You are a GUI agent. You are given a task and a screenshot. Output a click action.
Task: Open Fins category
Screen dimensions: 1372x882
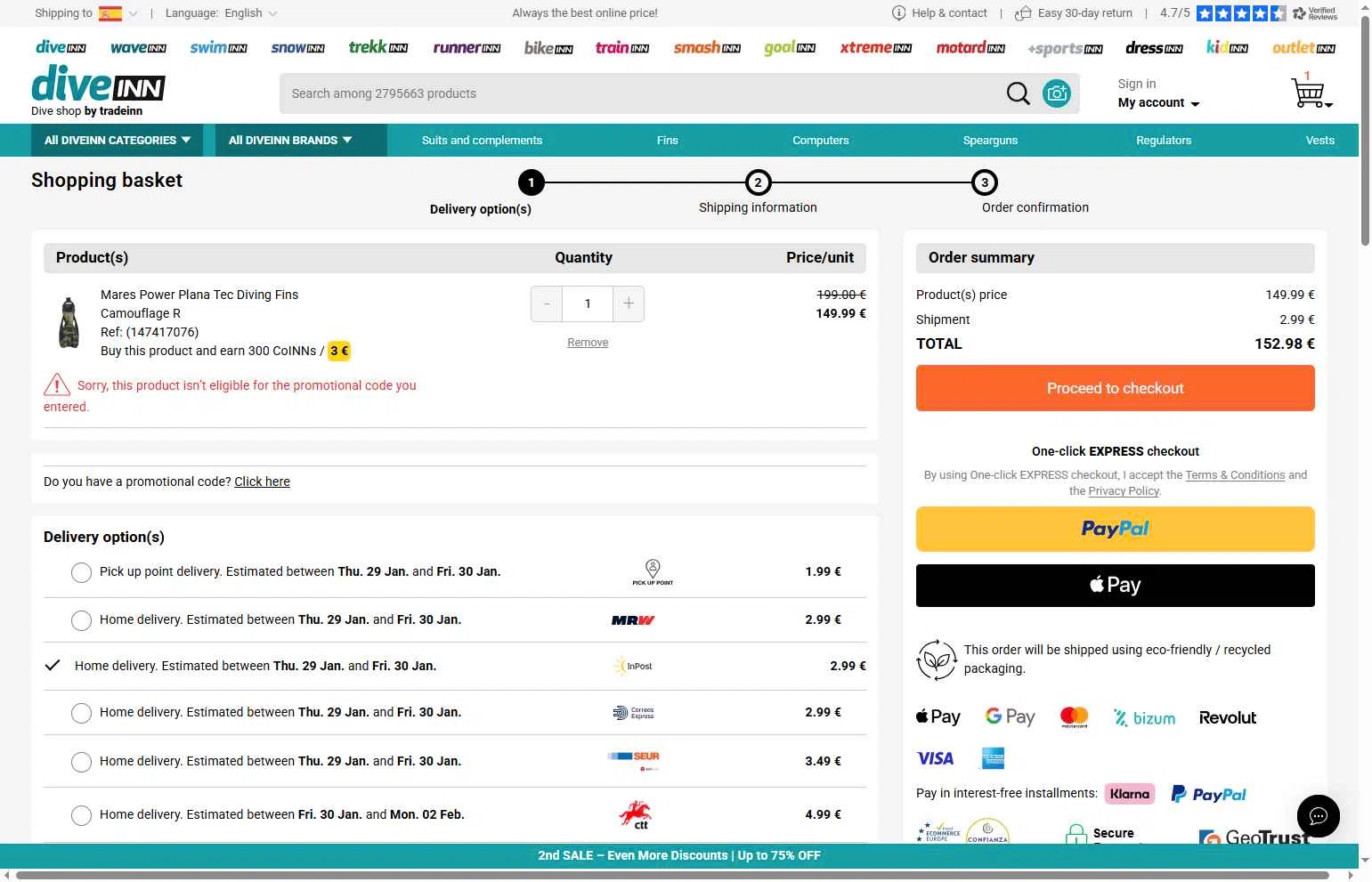click(x=667, y=141)
